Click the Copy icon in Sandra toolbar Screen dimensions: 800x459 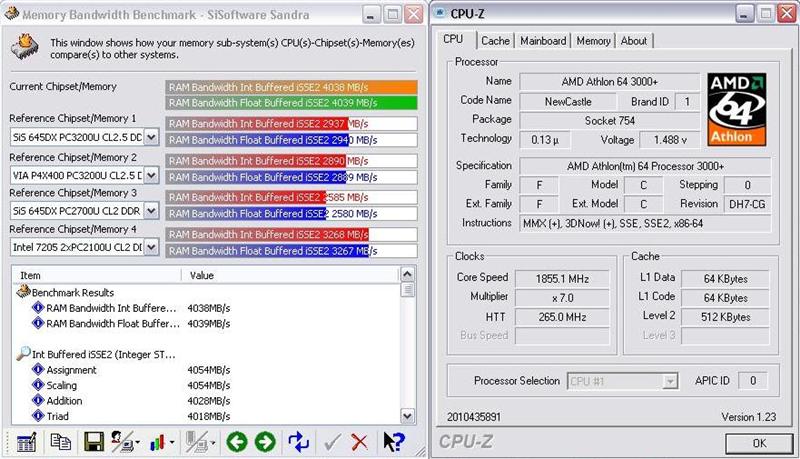click(61, 441)
